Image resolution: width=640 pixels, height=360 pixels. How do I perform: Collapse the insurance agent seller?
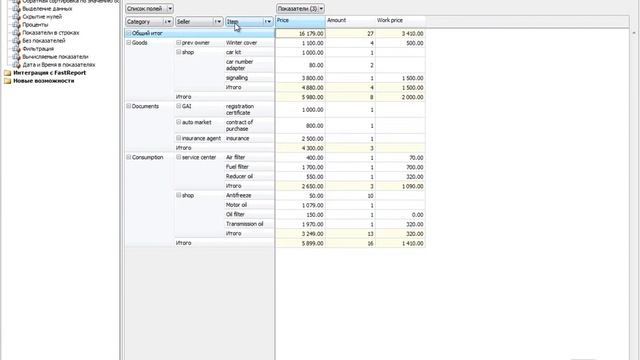178,138
